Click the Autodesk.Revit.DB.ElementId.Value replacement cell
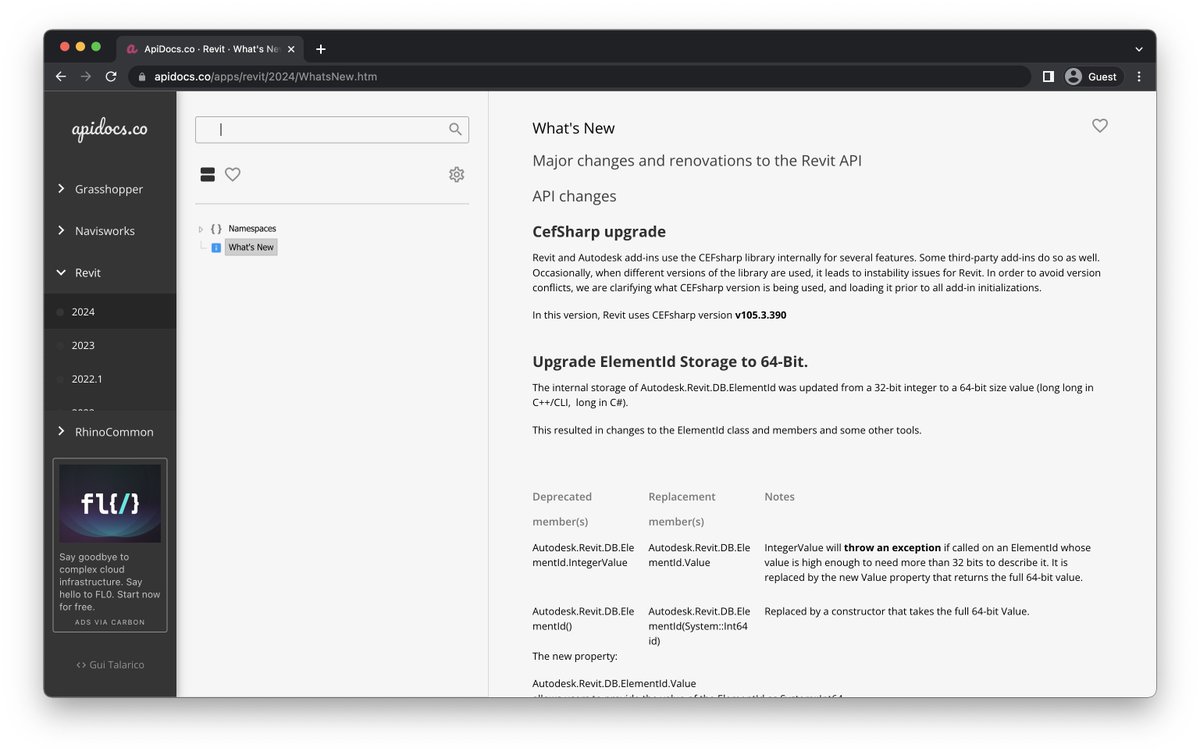The image size is (1200, 755). click(699, 555)
